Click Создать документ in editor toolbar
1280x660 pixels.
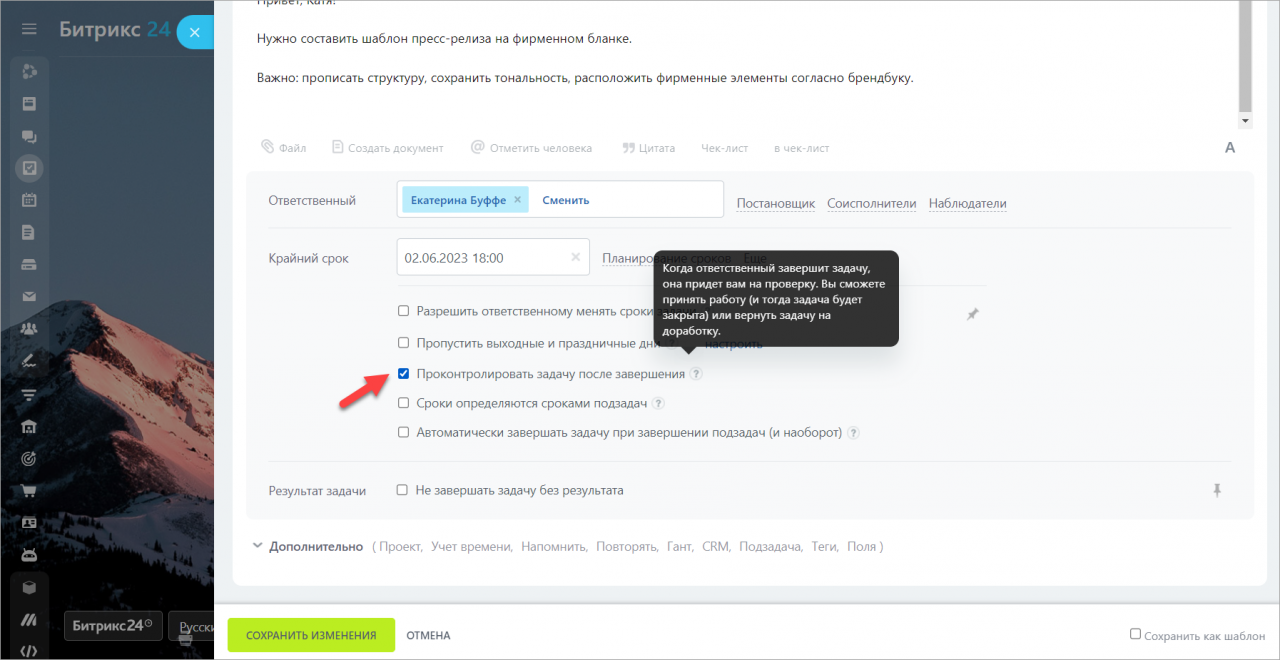388,147
